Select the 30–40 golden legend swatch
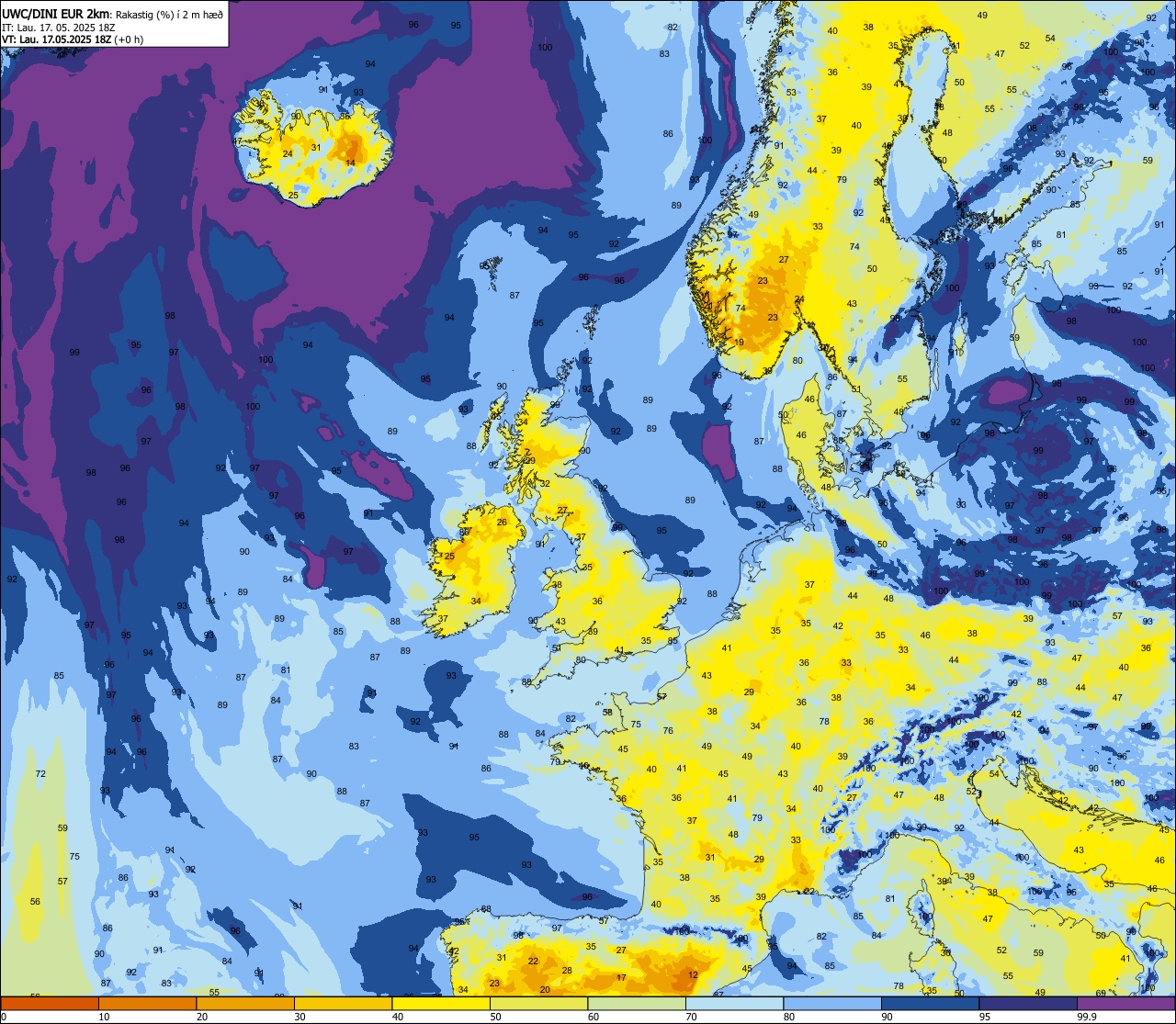Screen dimensions: 1176x1024 343,1004
